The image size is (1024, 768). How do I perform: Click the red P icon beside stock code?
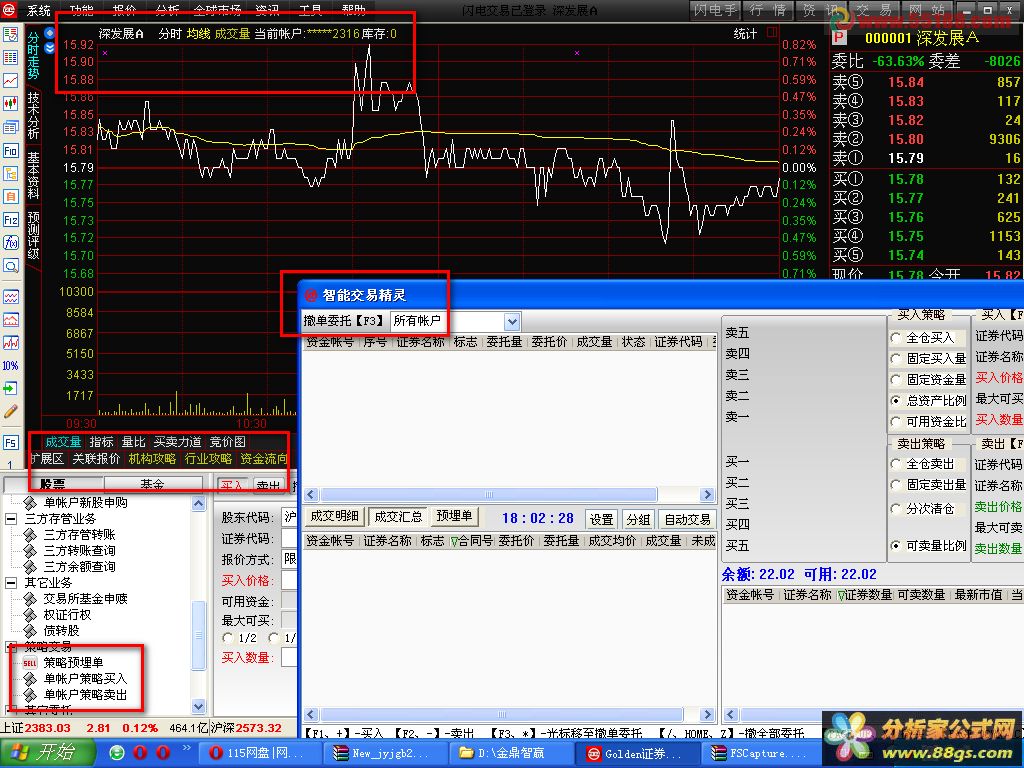coord(839,38)
